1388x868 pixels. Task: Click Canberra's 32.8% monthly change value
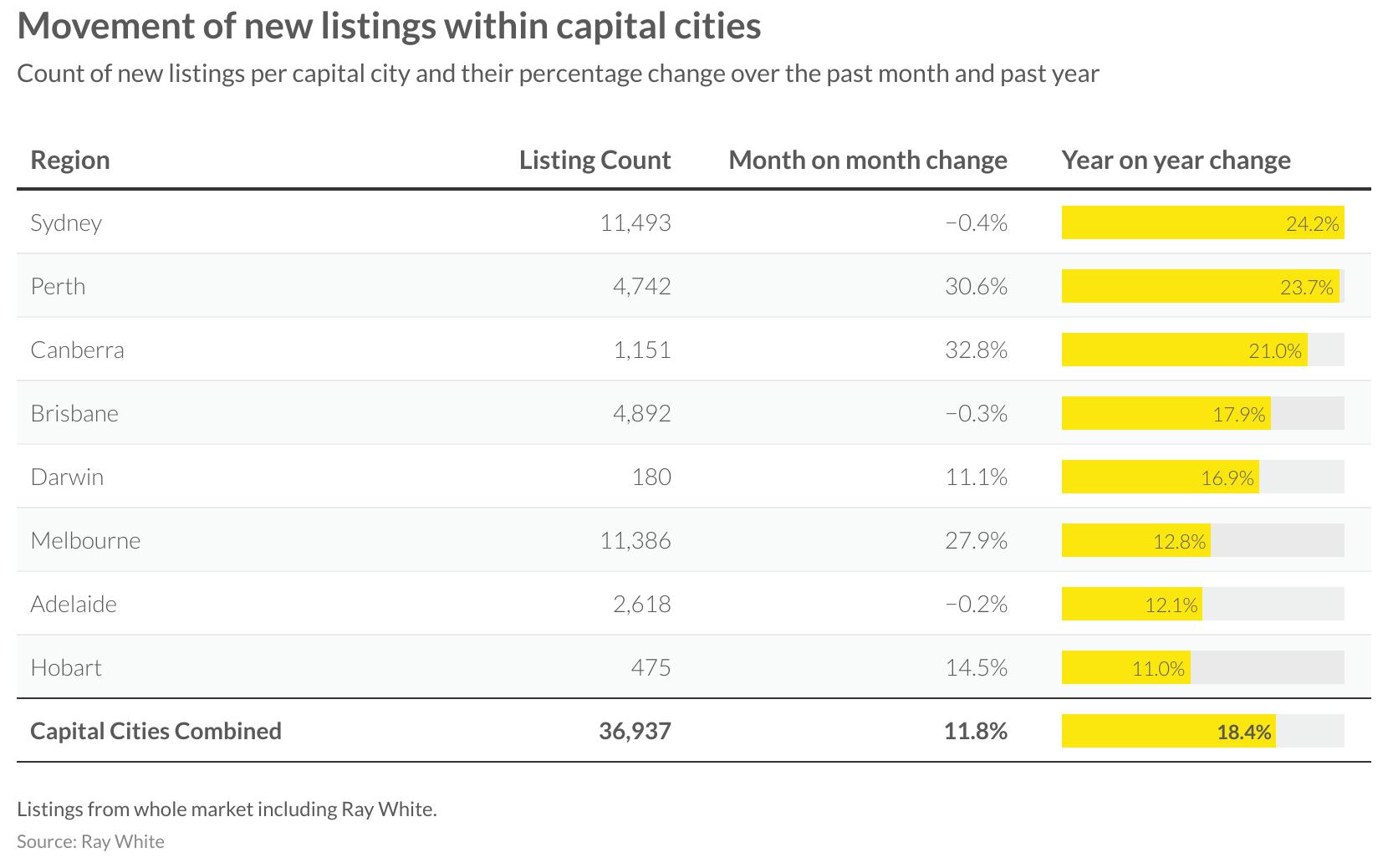point(976,350)
